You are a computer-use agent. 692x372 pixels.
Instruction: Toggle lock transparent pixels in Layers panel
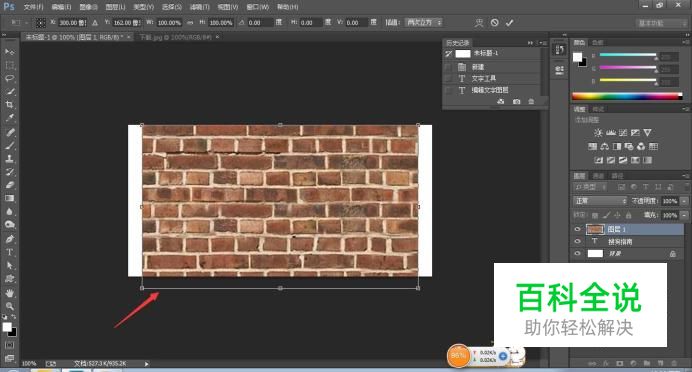coord(595,215)
